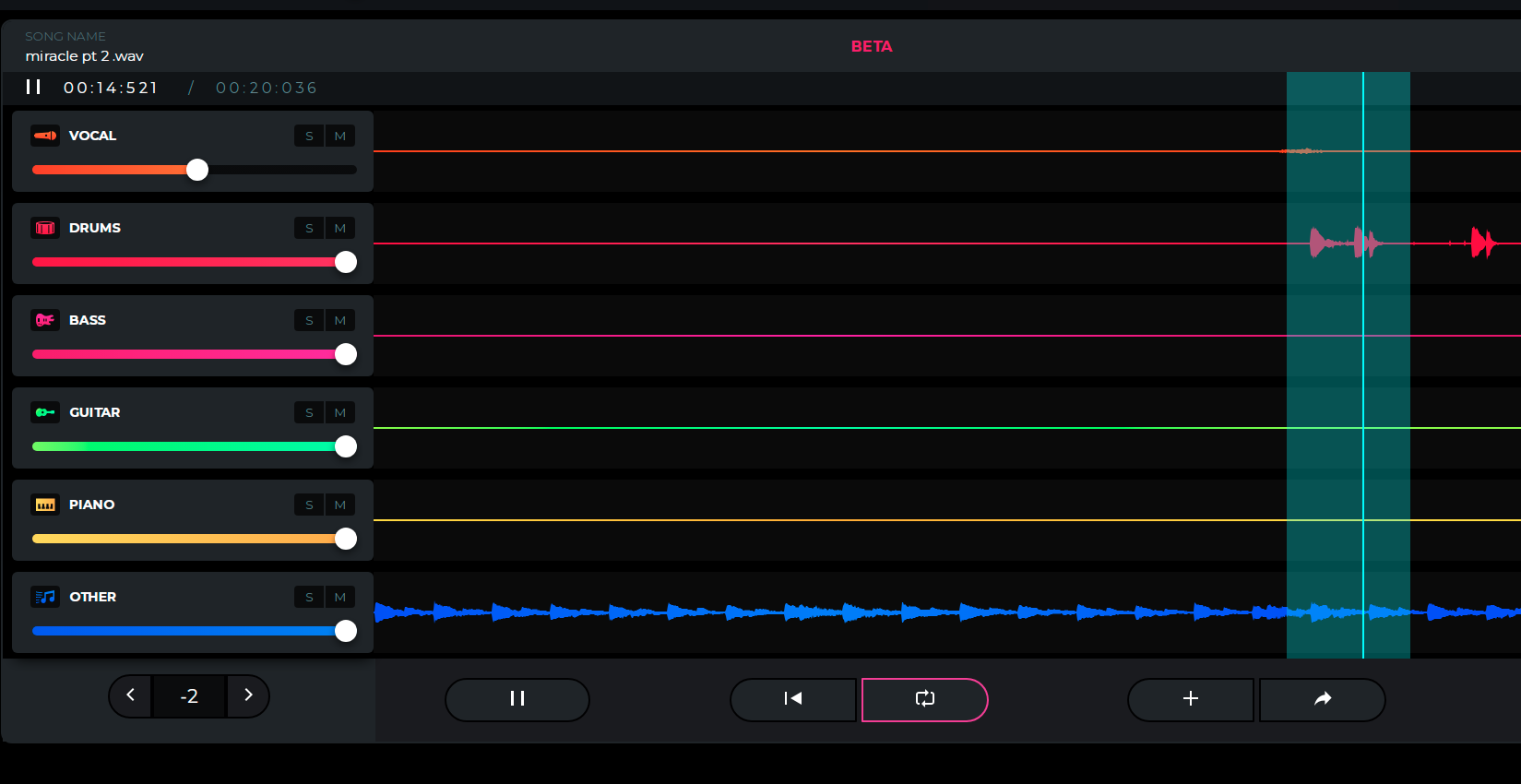Pause using the bottom pause button

click(x=517, y=699)
